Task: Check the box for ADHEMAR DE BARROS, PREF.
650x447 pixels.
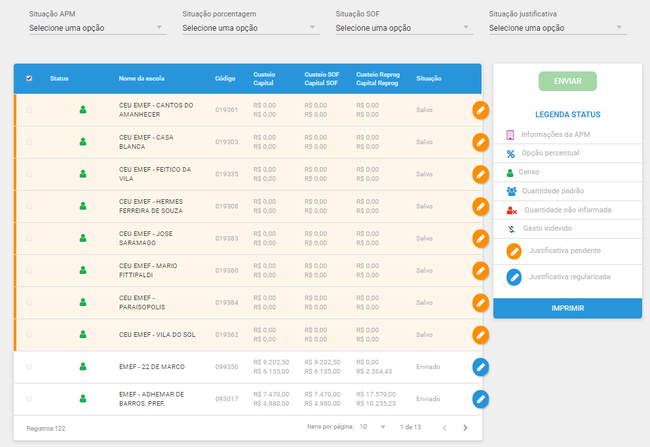Action: [29, 399]
